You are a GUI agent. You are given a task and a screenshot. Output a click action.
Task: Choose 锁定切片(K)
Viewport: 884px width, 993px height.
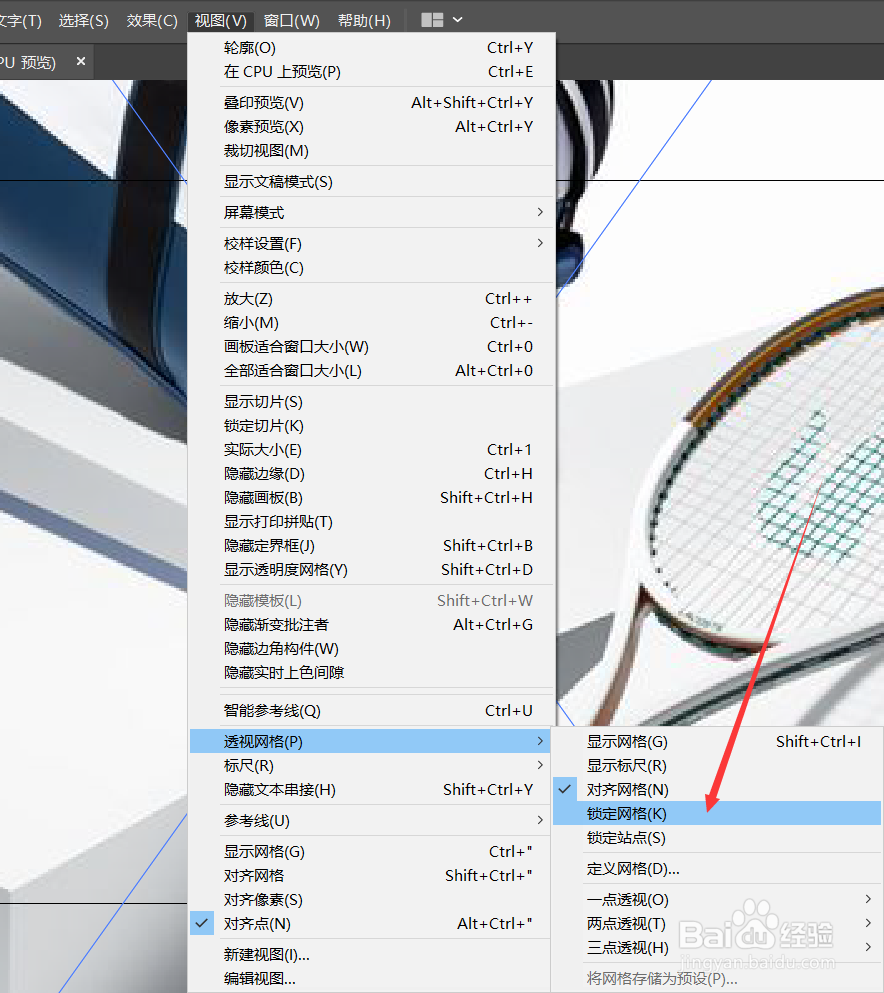[x=372, y=426]
